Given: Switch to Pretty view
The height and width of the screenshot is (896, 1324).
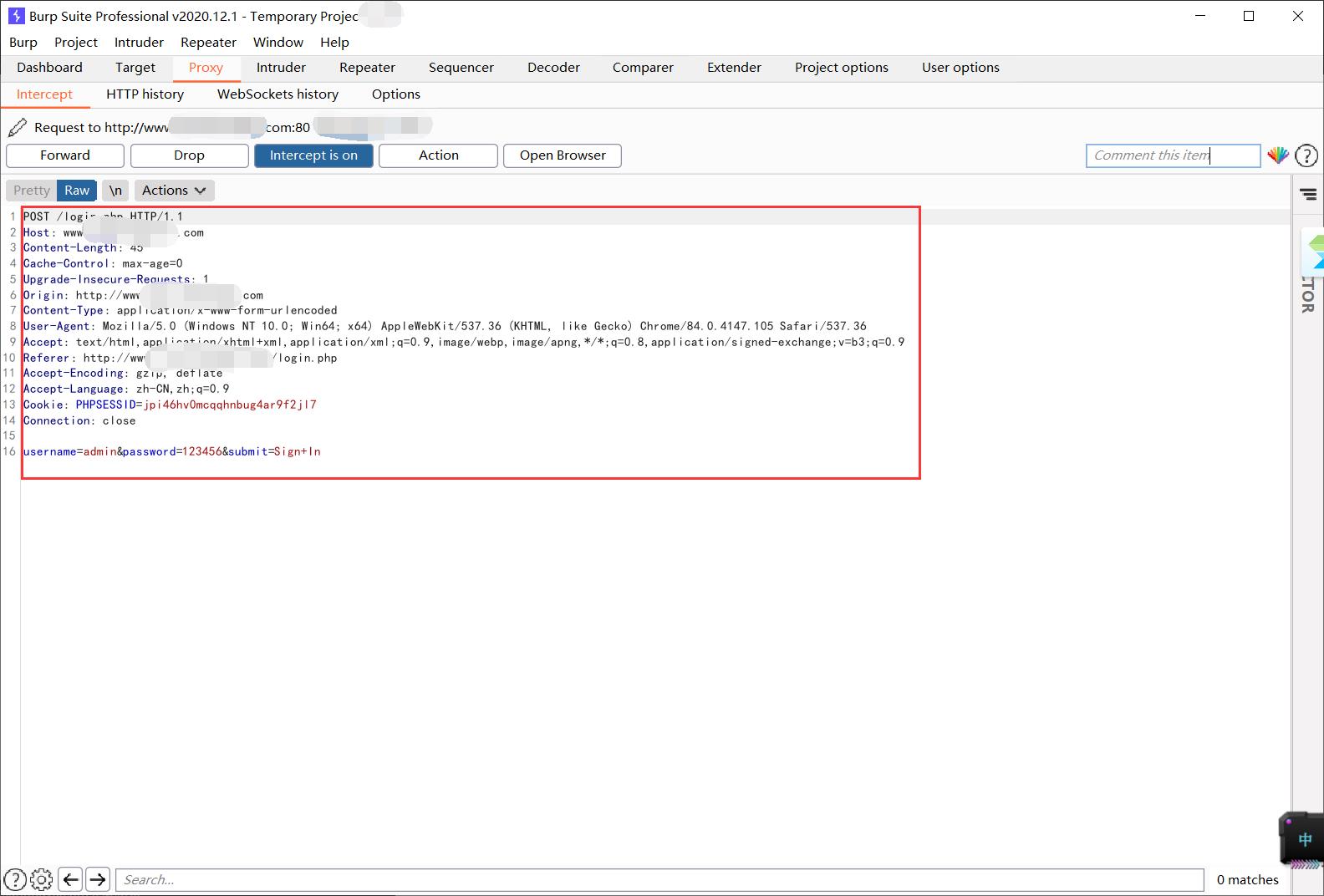Looking at the screenshot, I should click(x=32, y=191).
